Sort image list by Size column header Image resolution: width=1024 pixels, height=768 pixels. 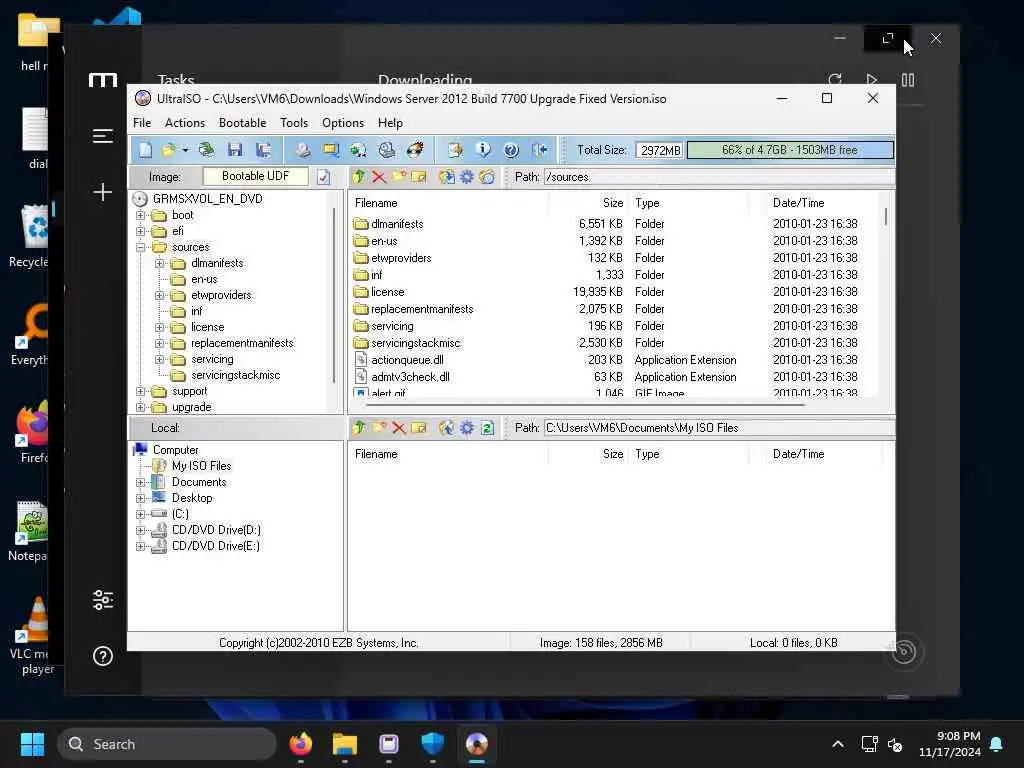click(x=588, y=203)
